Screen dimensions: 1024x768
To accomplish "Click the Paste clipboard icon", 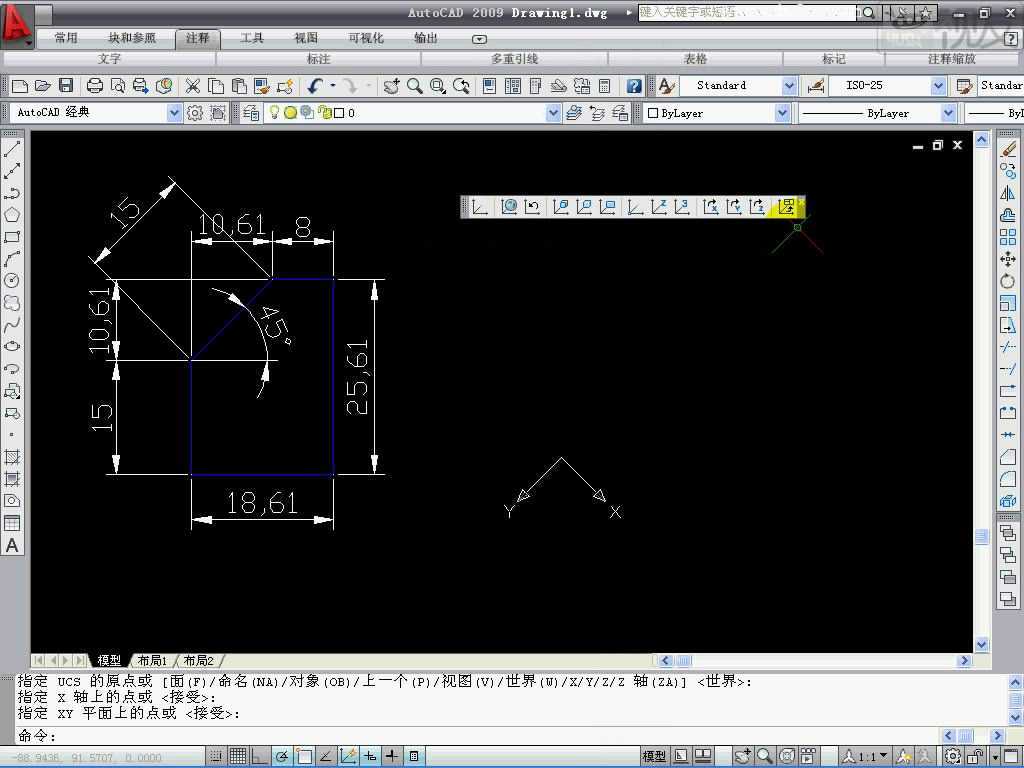I will pyautogui.click(x=239, y=86).
